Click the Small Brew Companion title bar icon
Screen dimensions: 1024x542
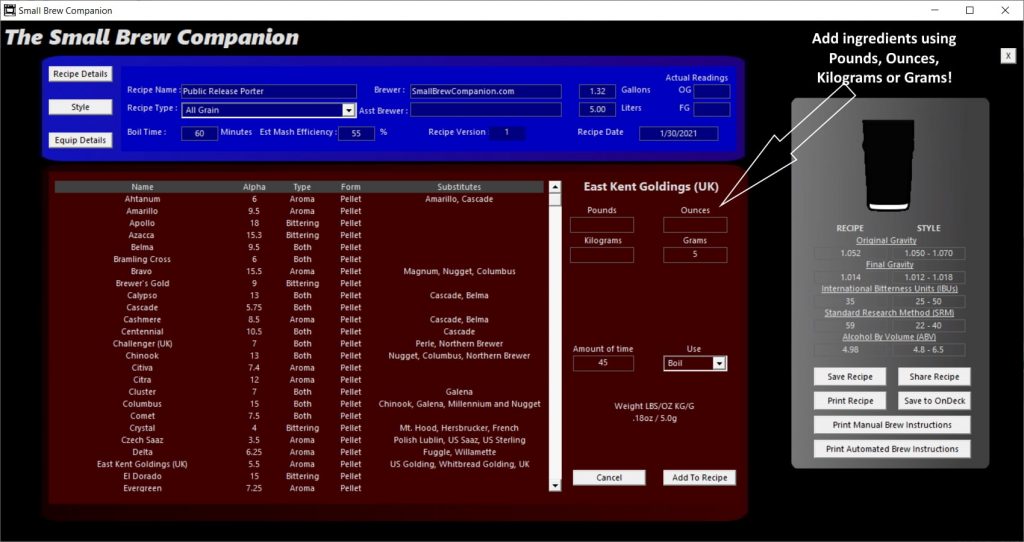[10, 10]
